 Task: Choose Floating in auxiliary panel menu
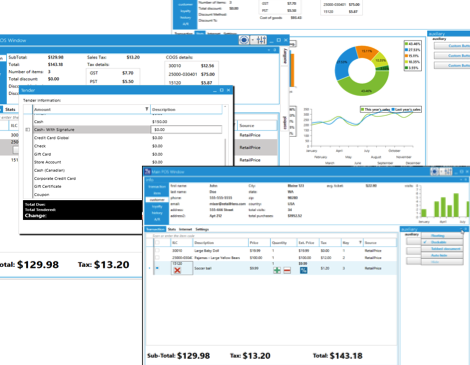point(442,236)
